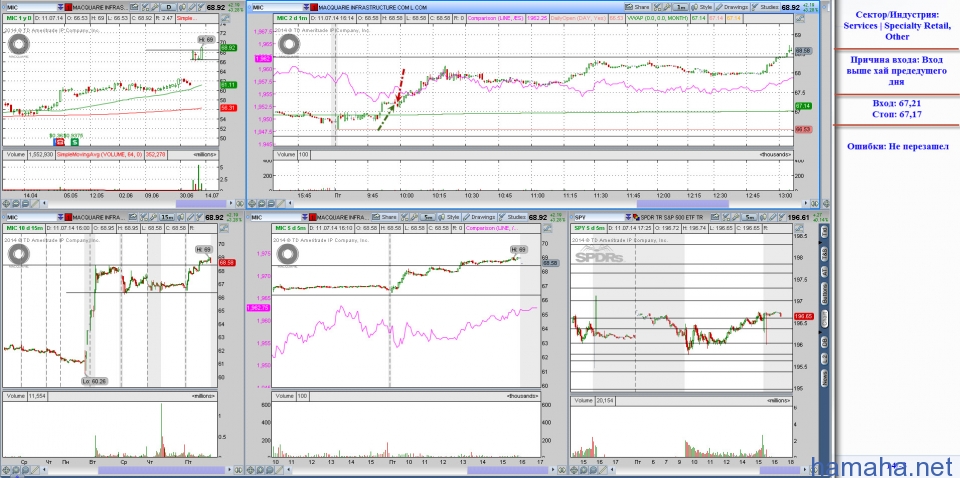Image resolution: width=960 pixels, height=478 pixels.
Task: Expand symbol dropdown arrow in top 1m MIC chart
Action: (306, 7)
